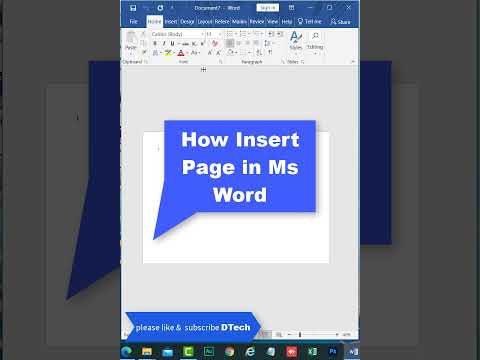
Task: Switch to the Design tab
Action: tap(187, 21)
